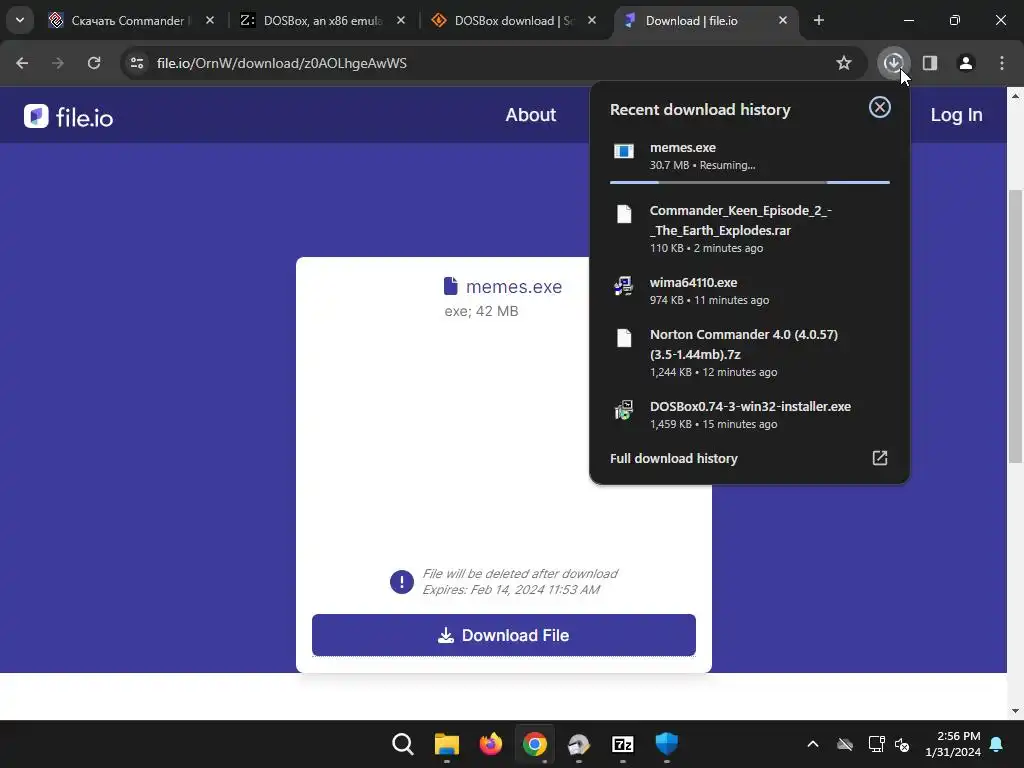Screen dimensions: 1024x768
Task: Open the clock showing 2:56 PM
Action: tap(953, 744)
